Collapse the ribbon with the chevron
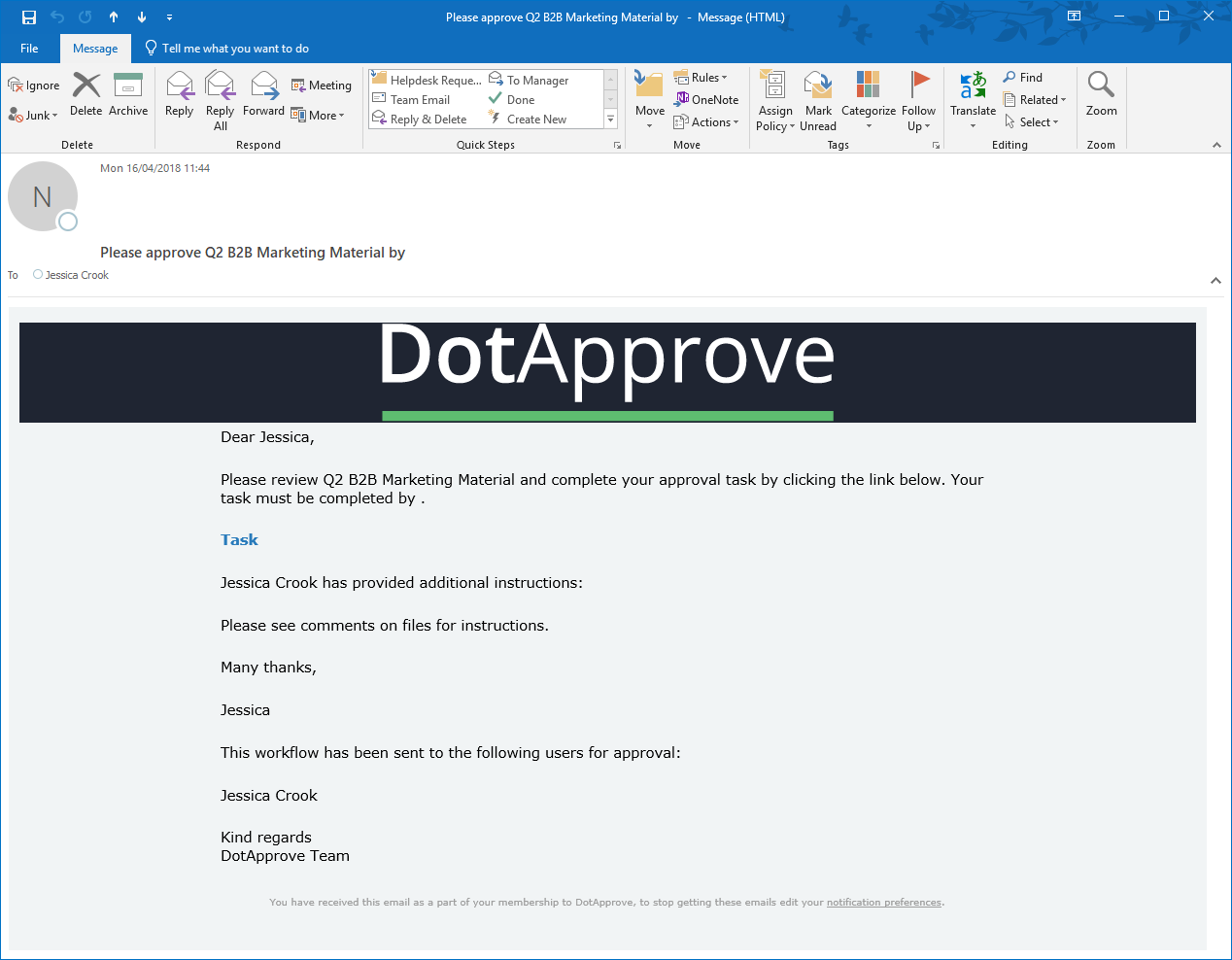 [1216, 145]
